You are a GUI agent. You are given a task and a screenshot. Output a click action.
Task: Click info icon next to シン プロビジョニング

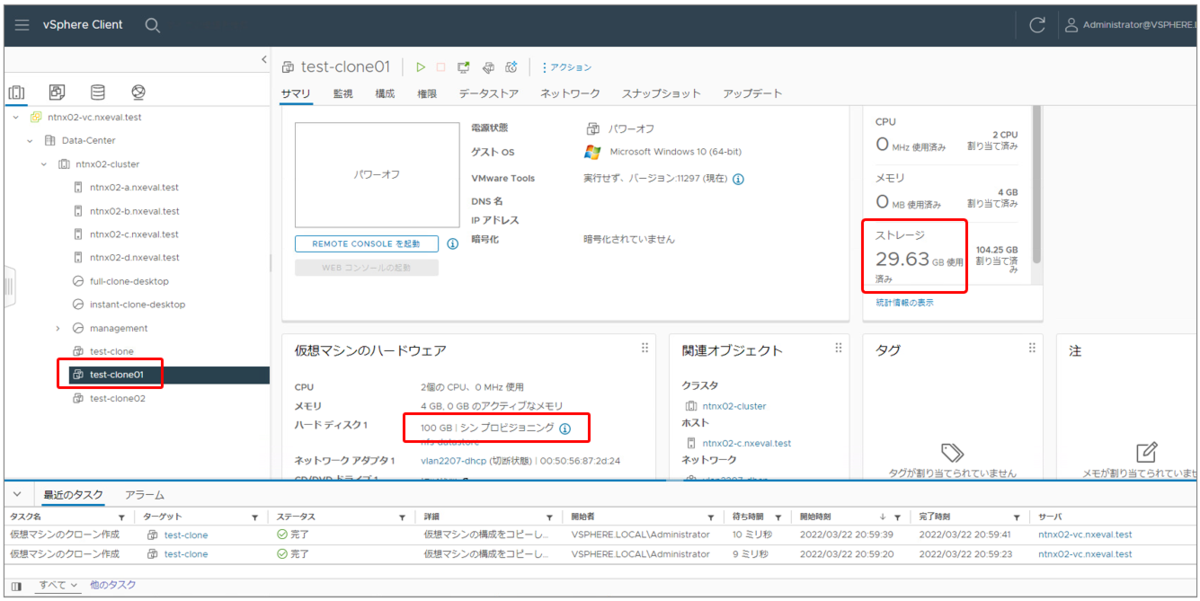click(565, 428)
